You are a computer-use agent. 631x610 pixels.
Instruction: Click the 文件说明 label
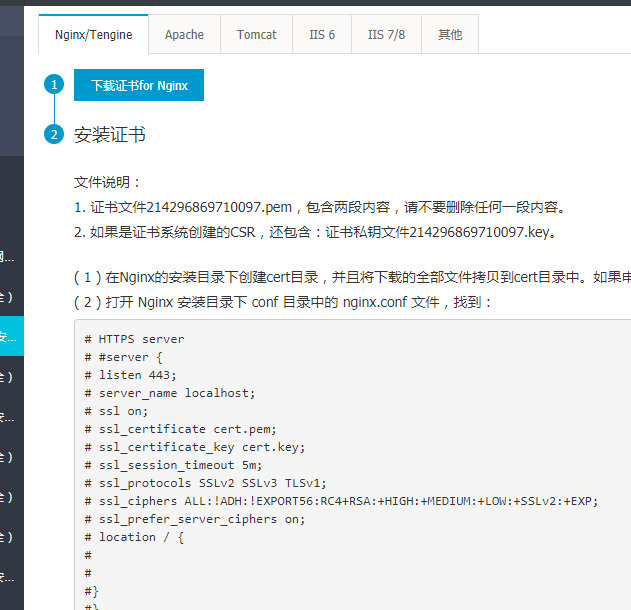108,182
